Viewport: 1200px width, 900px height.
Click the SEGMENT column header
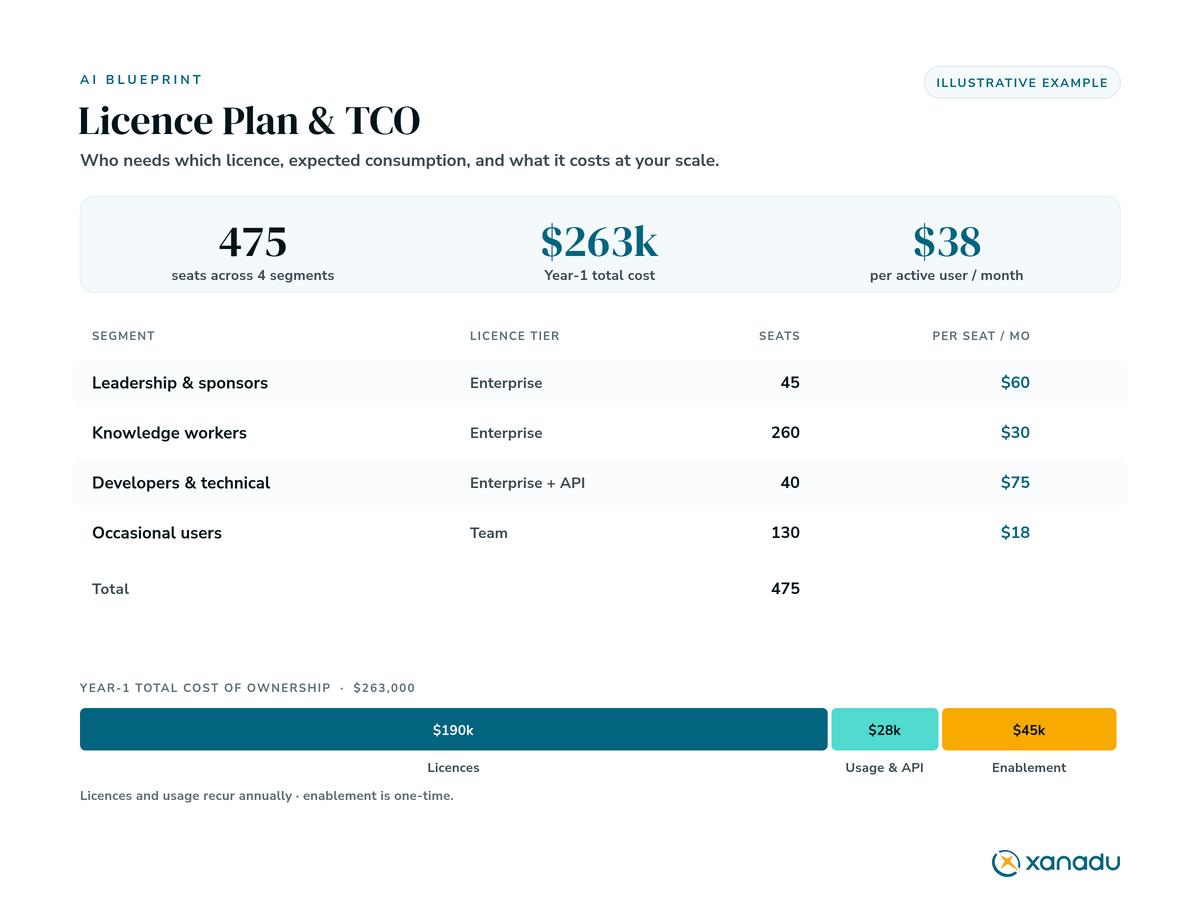123,336
